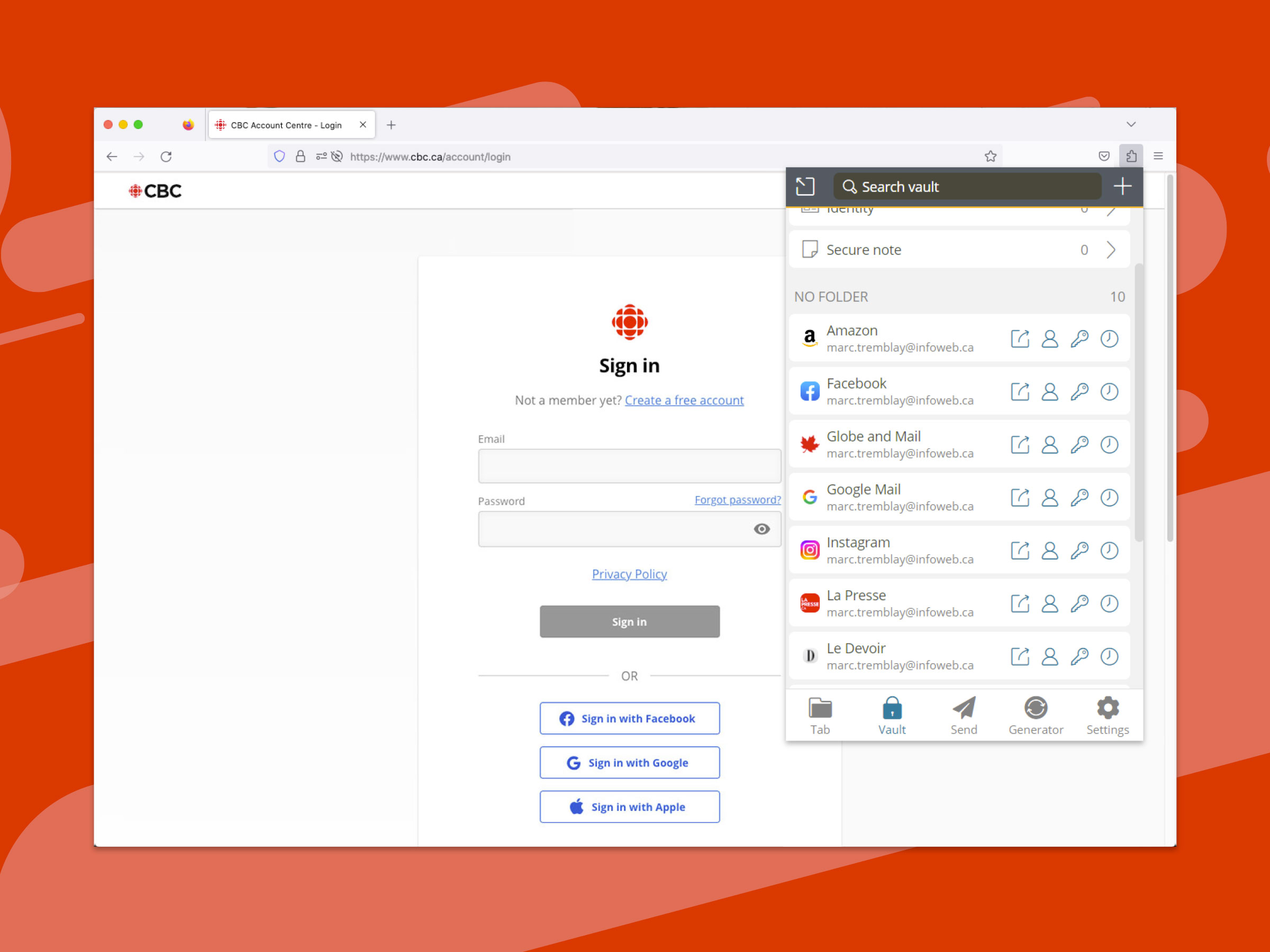Copy verification code for Le Devoir

click(1109, 656)
